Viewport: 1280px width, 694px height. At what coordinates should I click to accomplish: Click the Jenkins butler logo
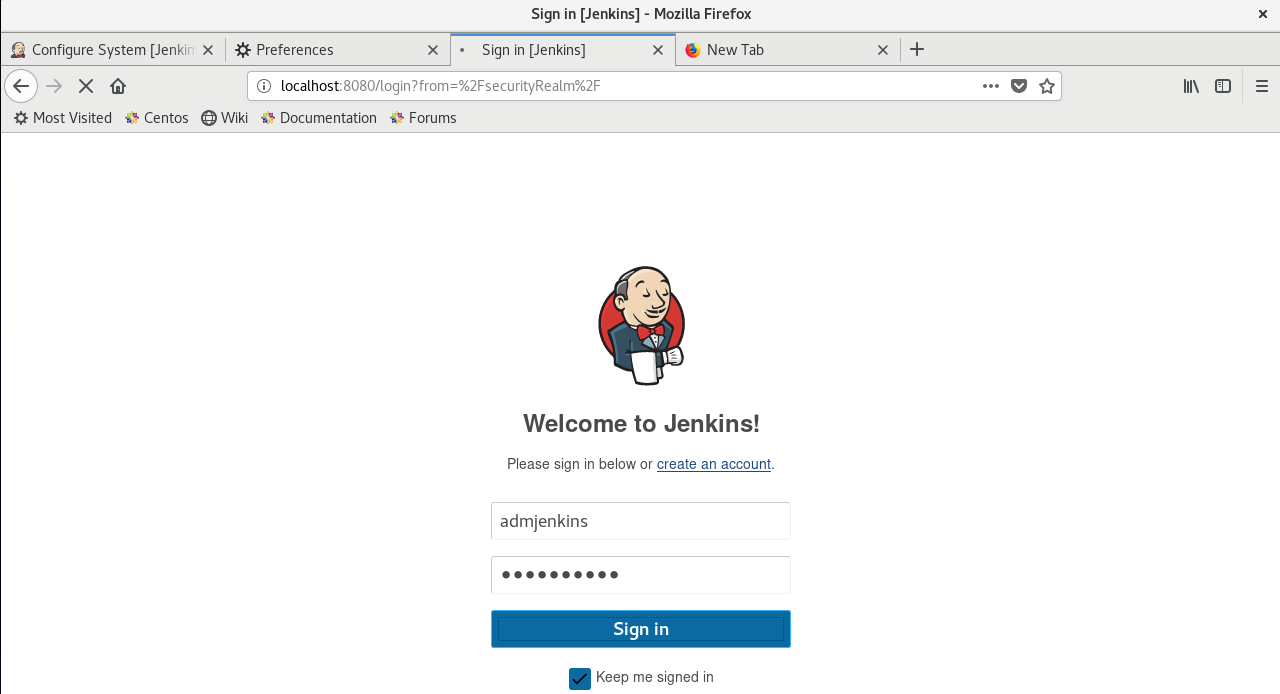pyautogui.click(x=641, y=326)
